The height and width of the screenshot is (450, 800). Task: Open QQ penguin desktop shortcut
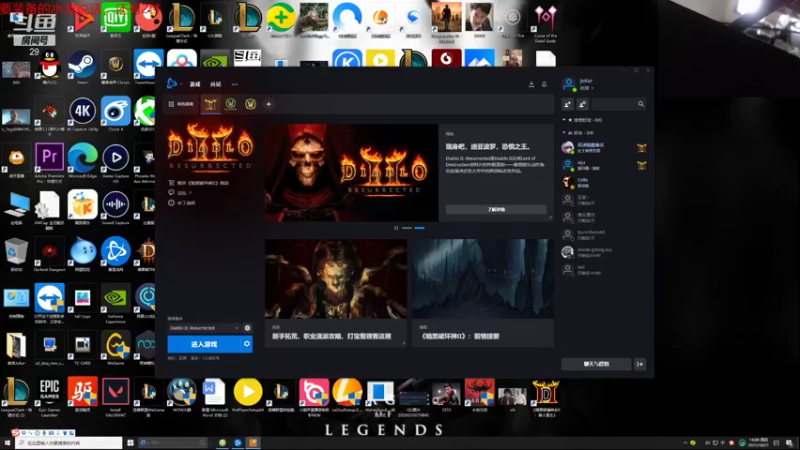tap(49, 67)
